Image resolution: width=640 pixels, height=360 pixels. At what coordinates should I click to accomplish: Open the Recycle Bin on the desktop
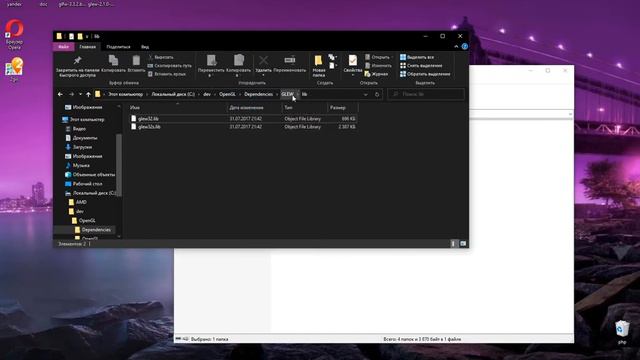(x=622, y=332)
